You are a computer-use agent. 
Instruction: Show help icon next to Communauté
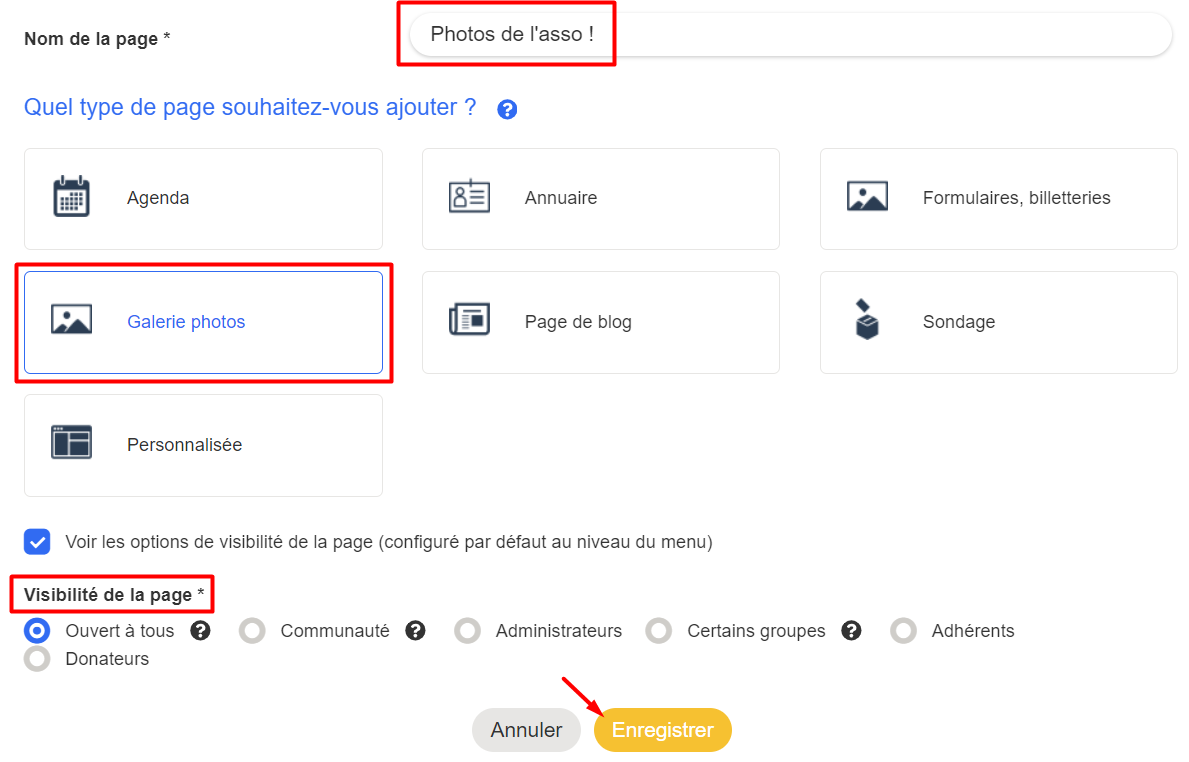416,631
